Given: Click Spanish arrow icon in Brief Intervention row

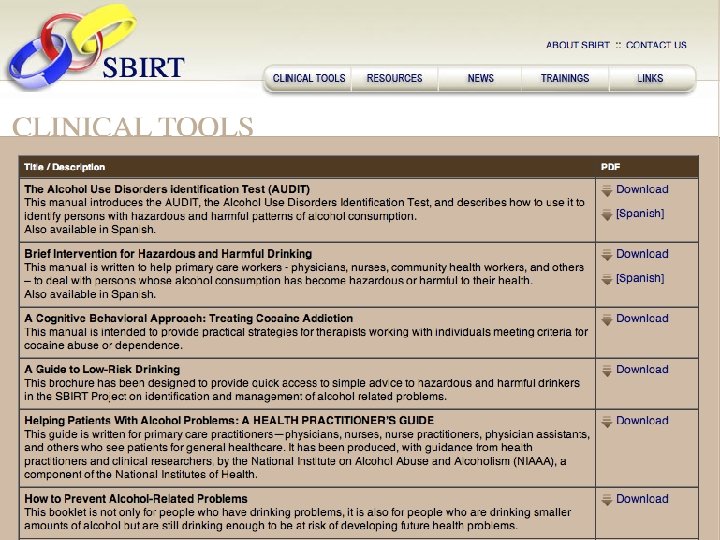Looking at the screenshot, I should (x=607, y=279).
